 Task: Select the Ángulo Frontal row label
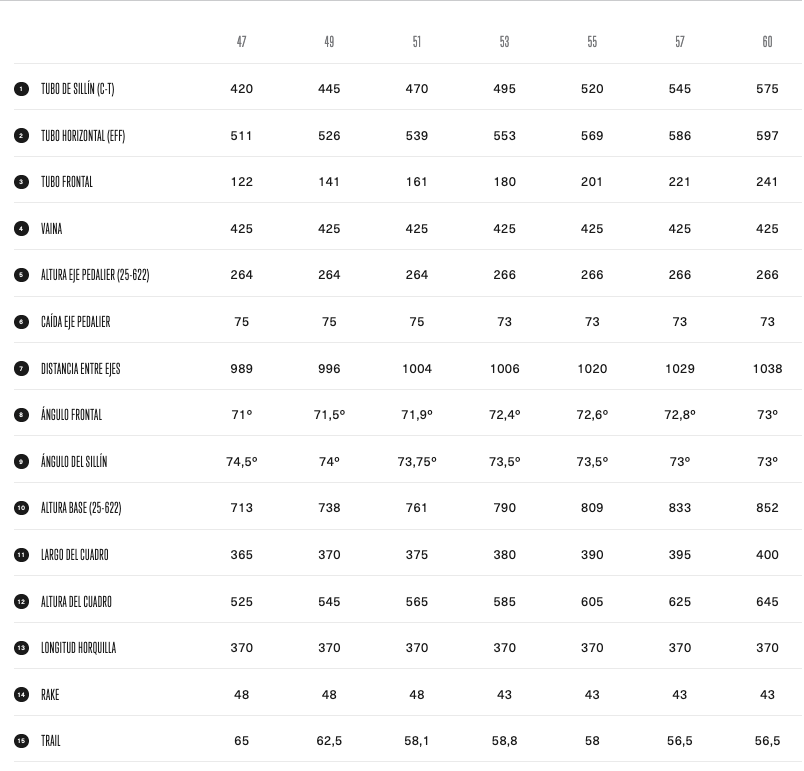point(71,415)
